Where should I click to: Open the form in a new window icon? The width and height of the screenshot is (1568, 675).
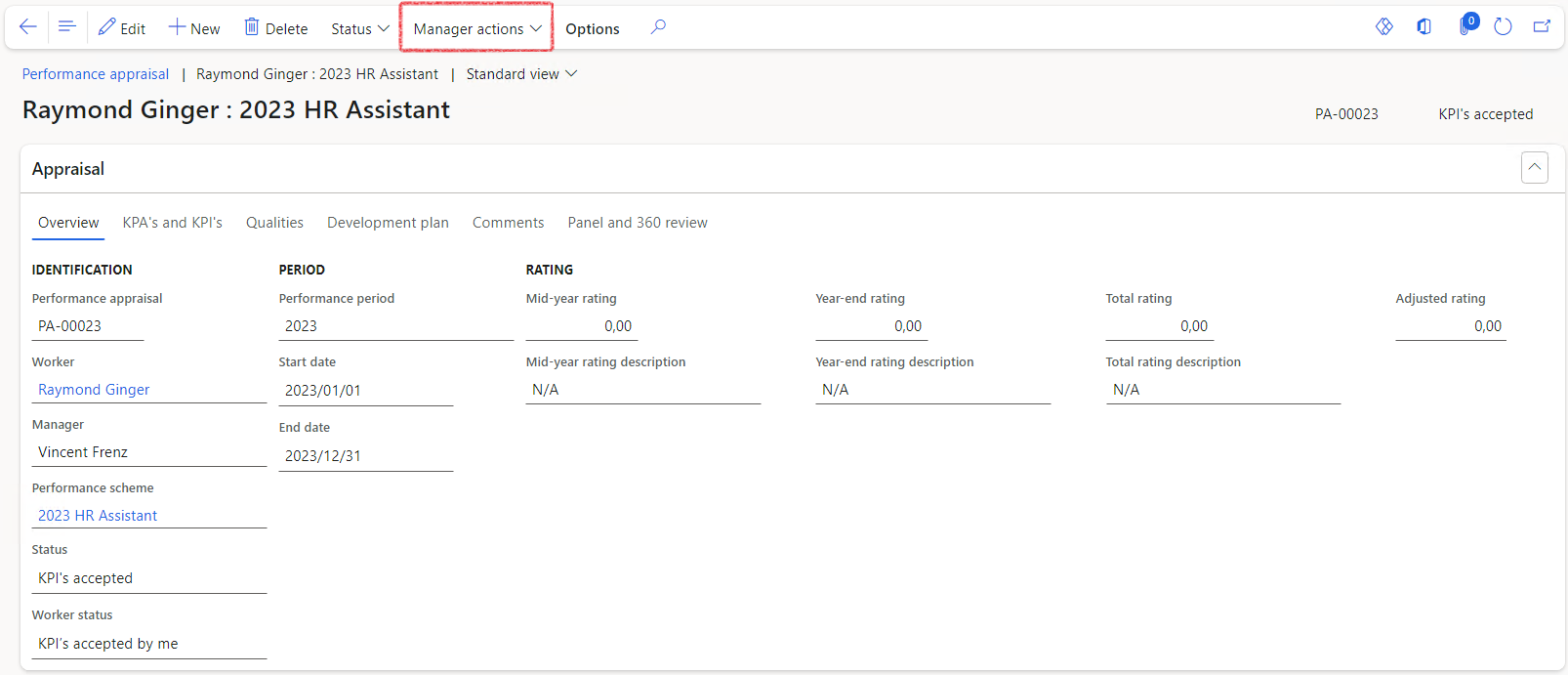pos(1542,26)
